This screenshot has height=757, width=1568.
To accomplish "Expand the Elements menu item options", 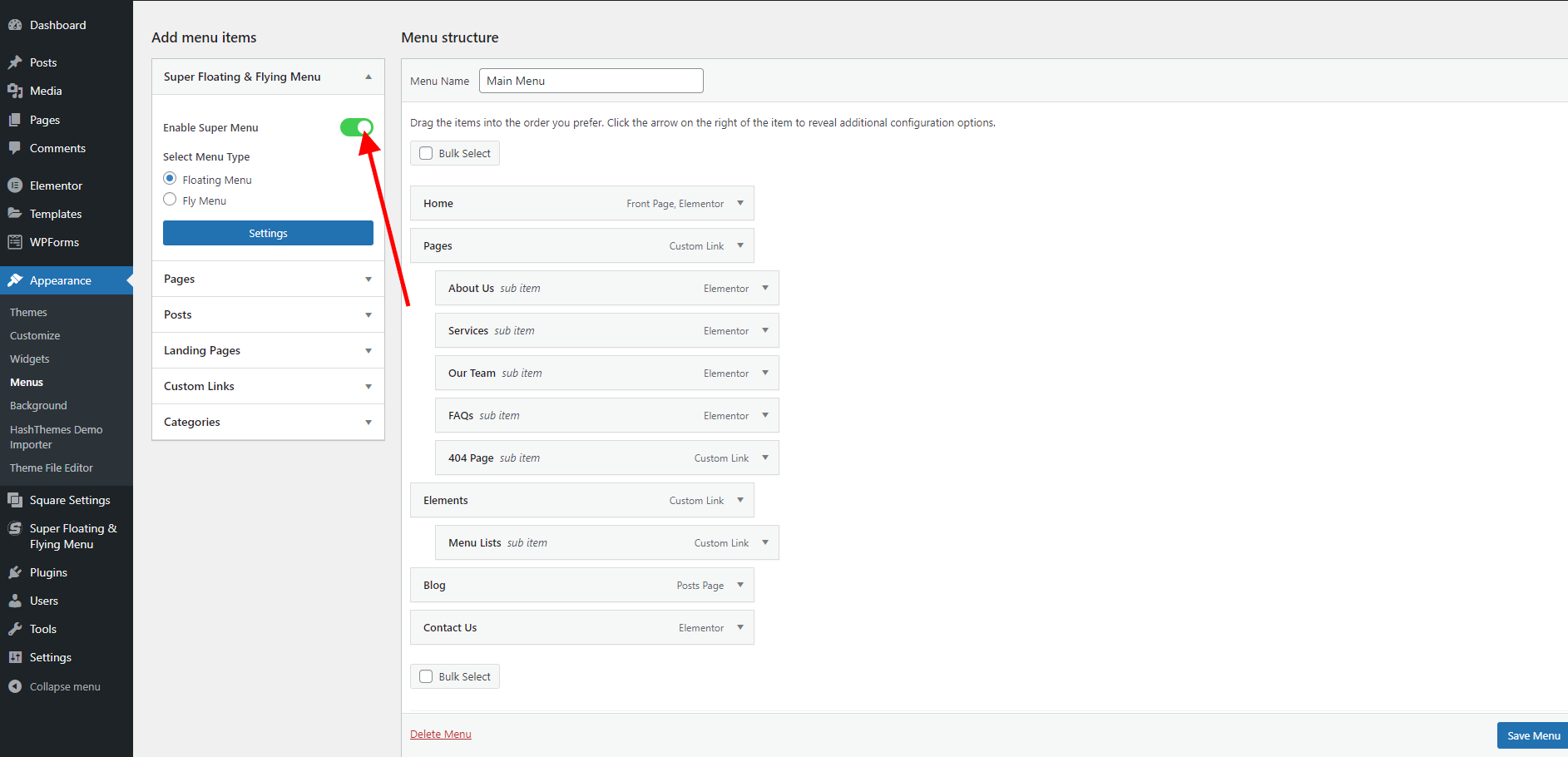I will click(x=740, y=500).
